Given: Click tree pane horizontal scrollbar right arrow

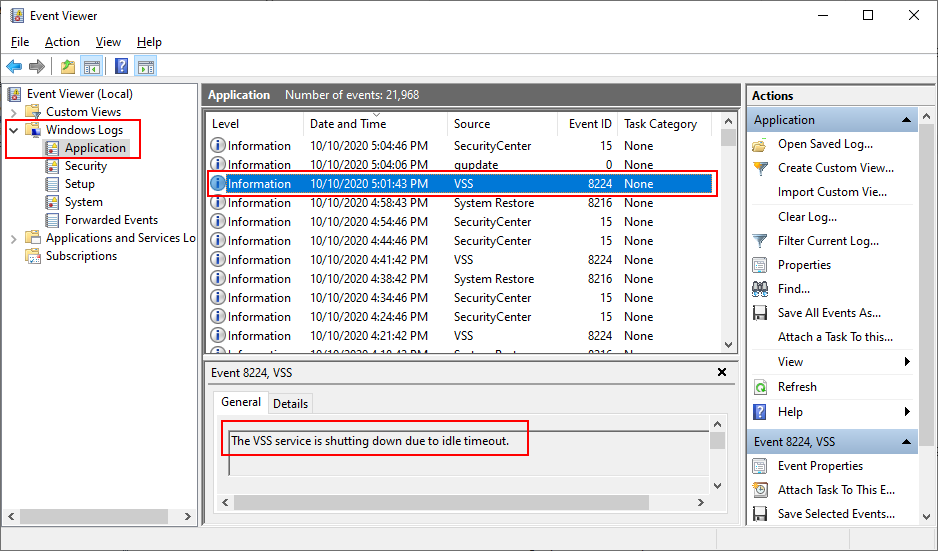Looking at the screenshot, I should point(187,516).
